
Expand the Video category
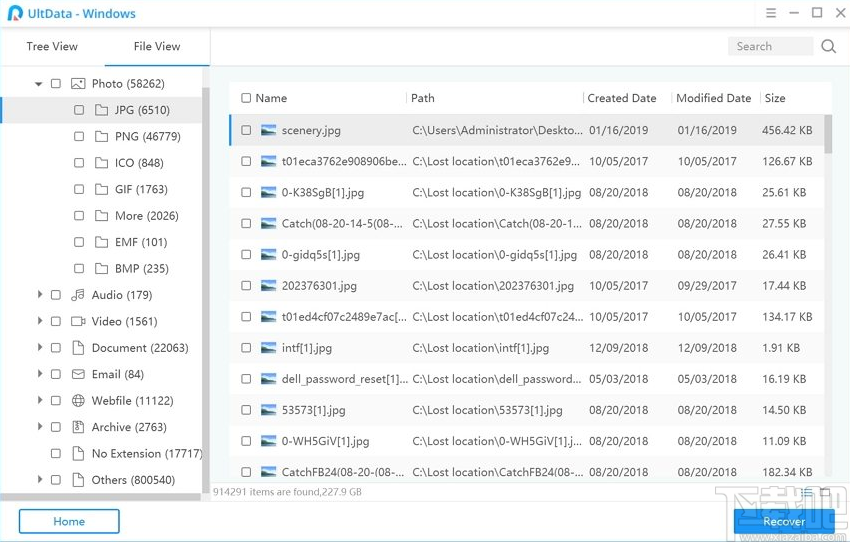[39, 321]
